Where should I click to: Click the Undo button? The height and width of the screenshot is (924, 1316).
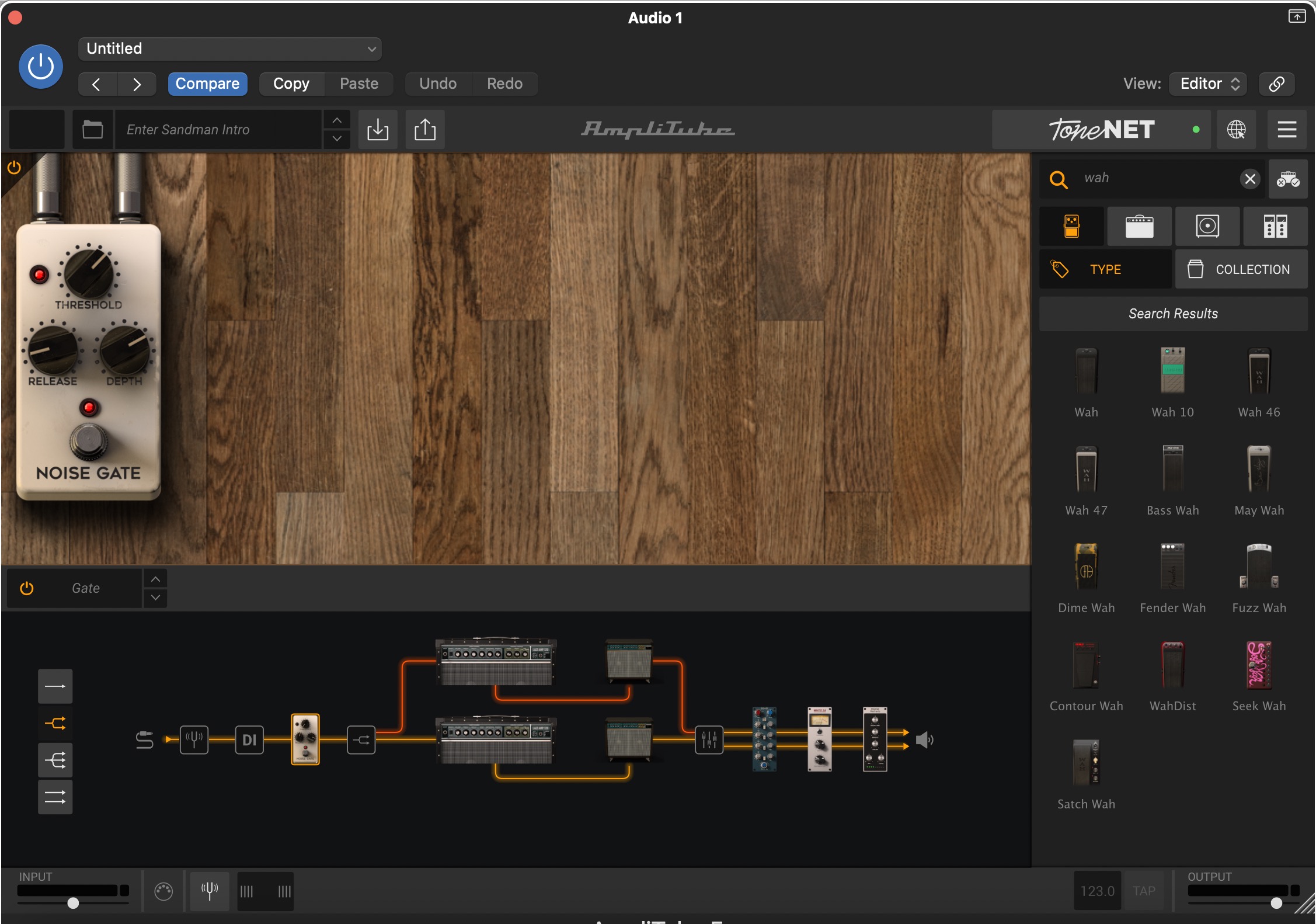coord(438,84)
